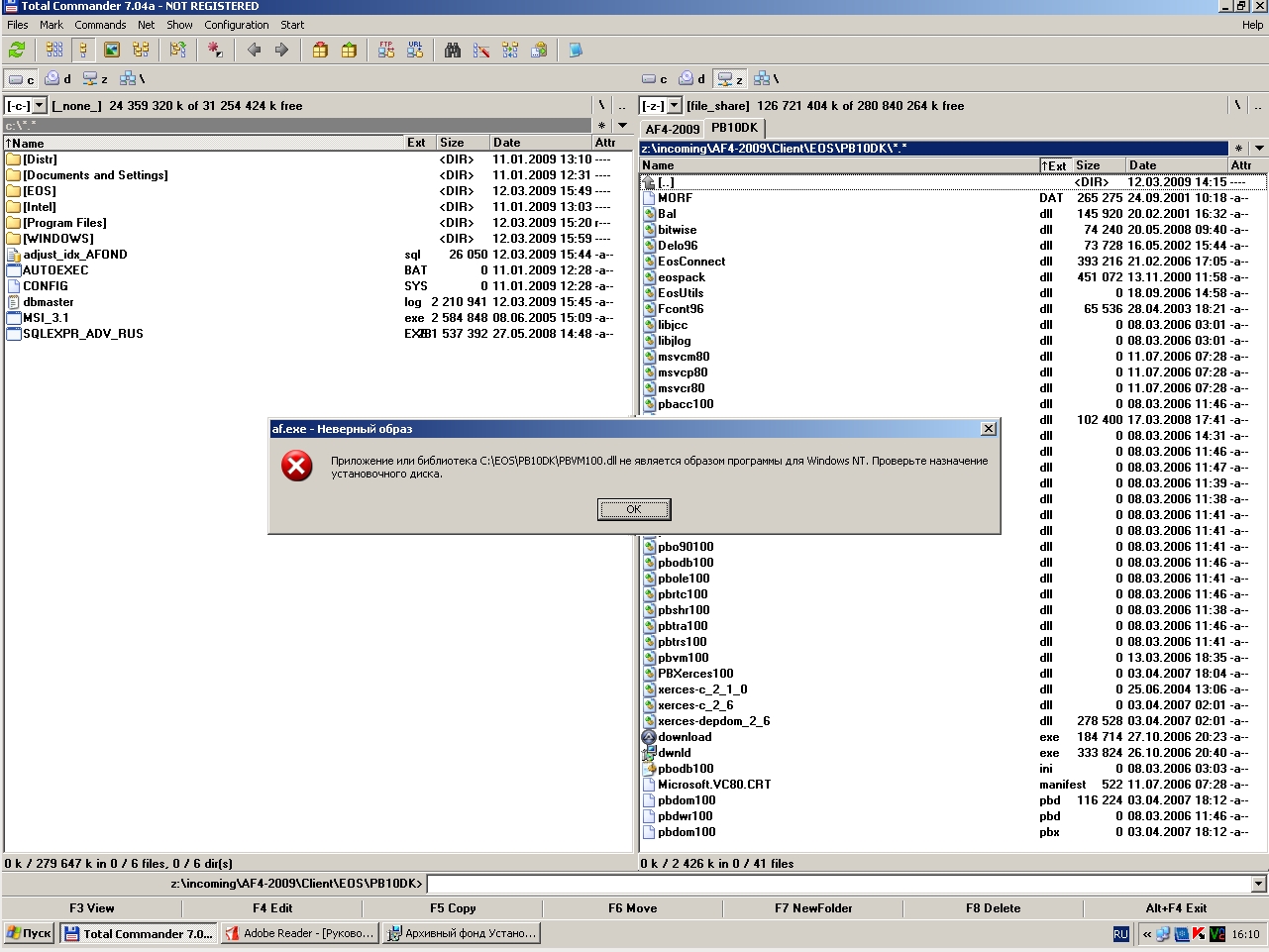Go to parent with right panel '..' button
This screenshot has width=1269, height=952.
tap(1258, 105)
